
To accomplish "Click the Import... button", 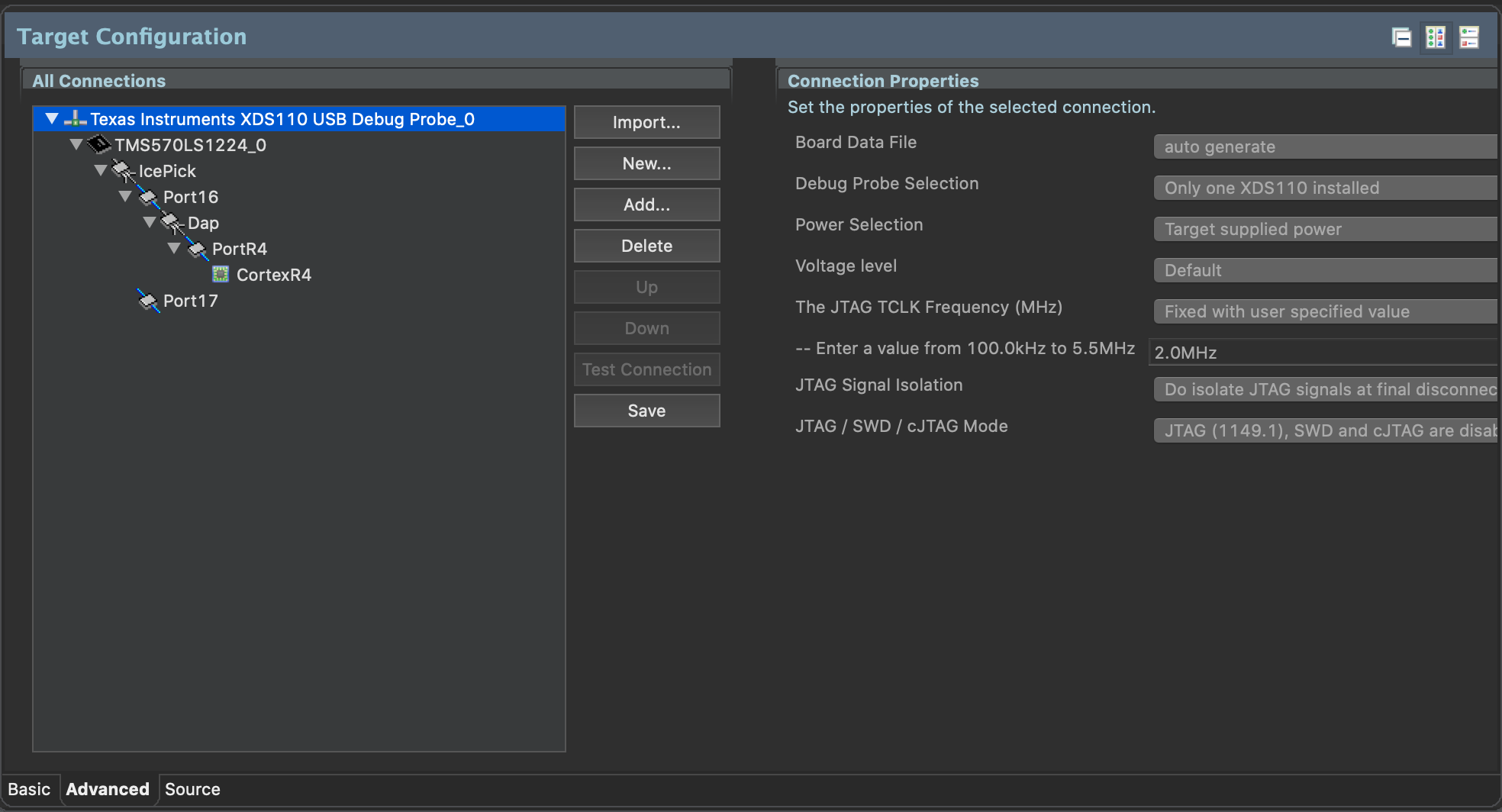I will click(646, 122).
